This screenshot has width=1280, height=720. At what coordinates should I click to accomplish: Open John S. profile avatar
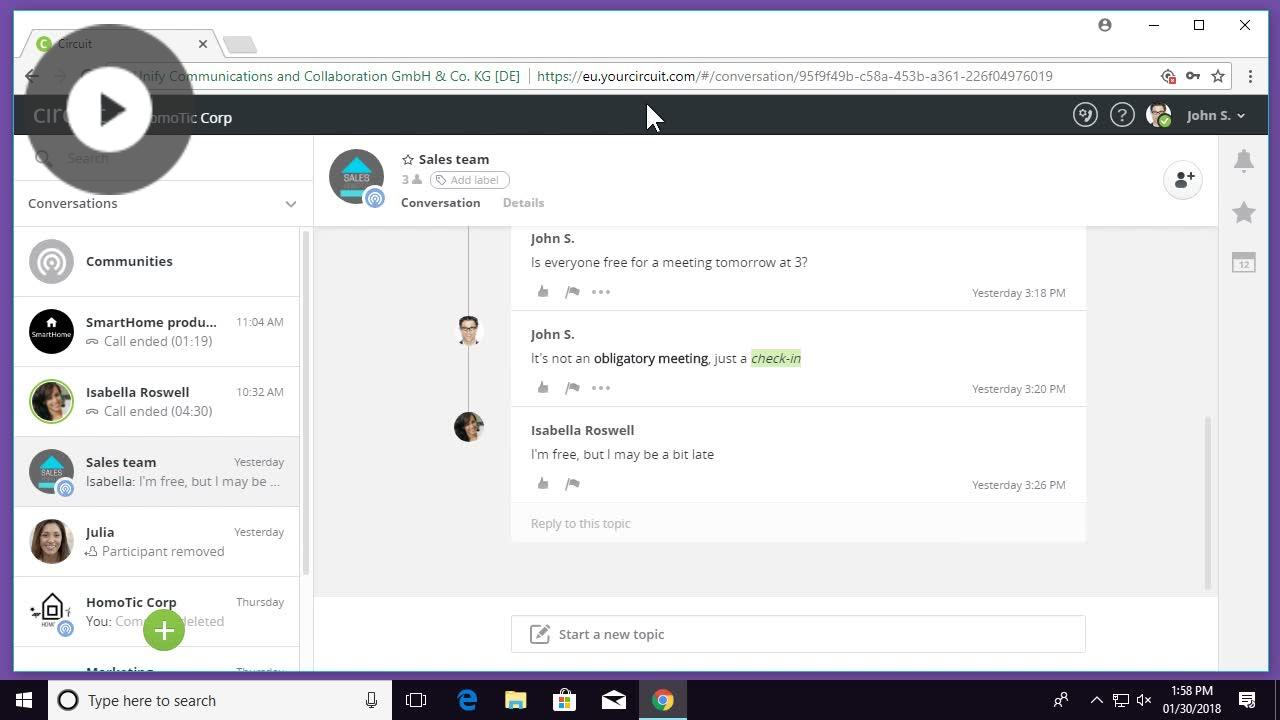click(1158, 115)
